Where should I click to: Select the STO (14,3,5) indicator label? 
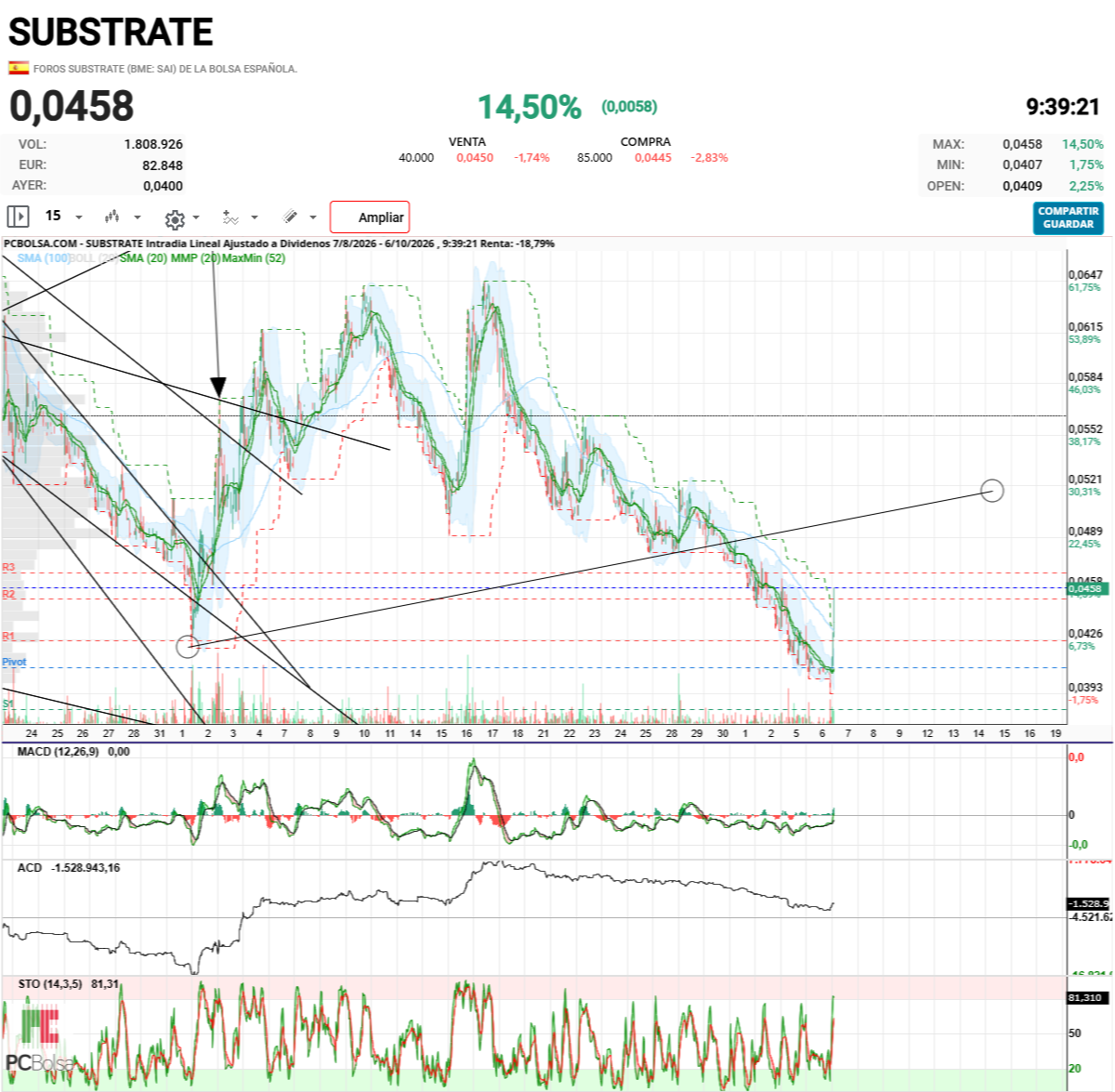(50, 983)
